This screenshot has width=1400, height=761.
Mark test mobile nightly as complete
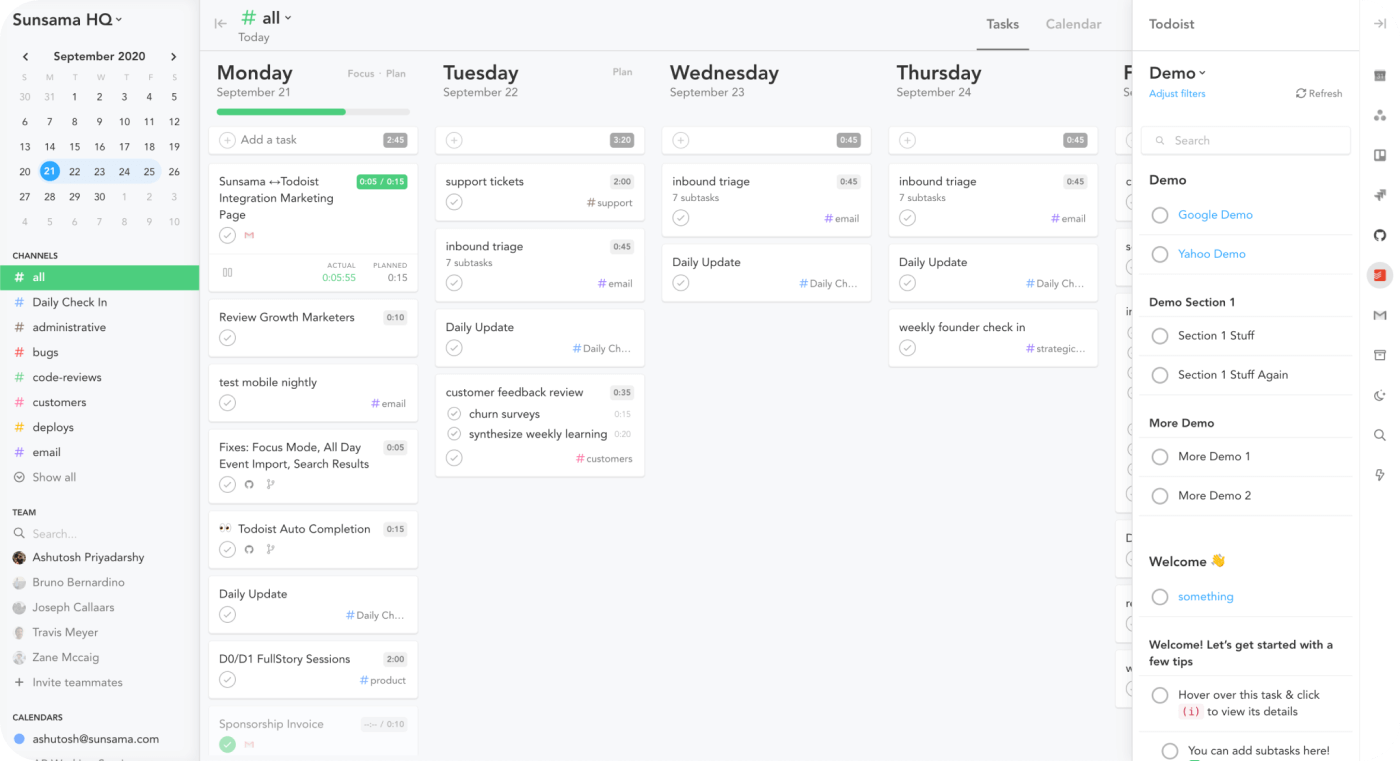point(228,403)
